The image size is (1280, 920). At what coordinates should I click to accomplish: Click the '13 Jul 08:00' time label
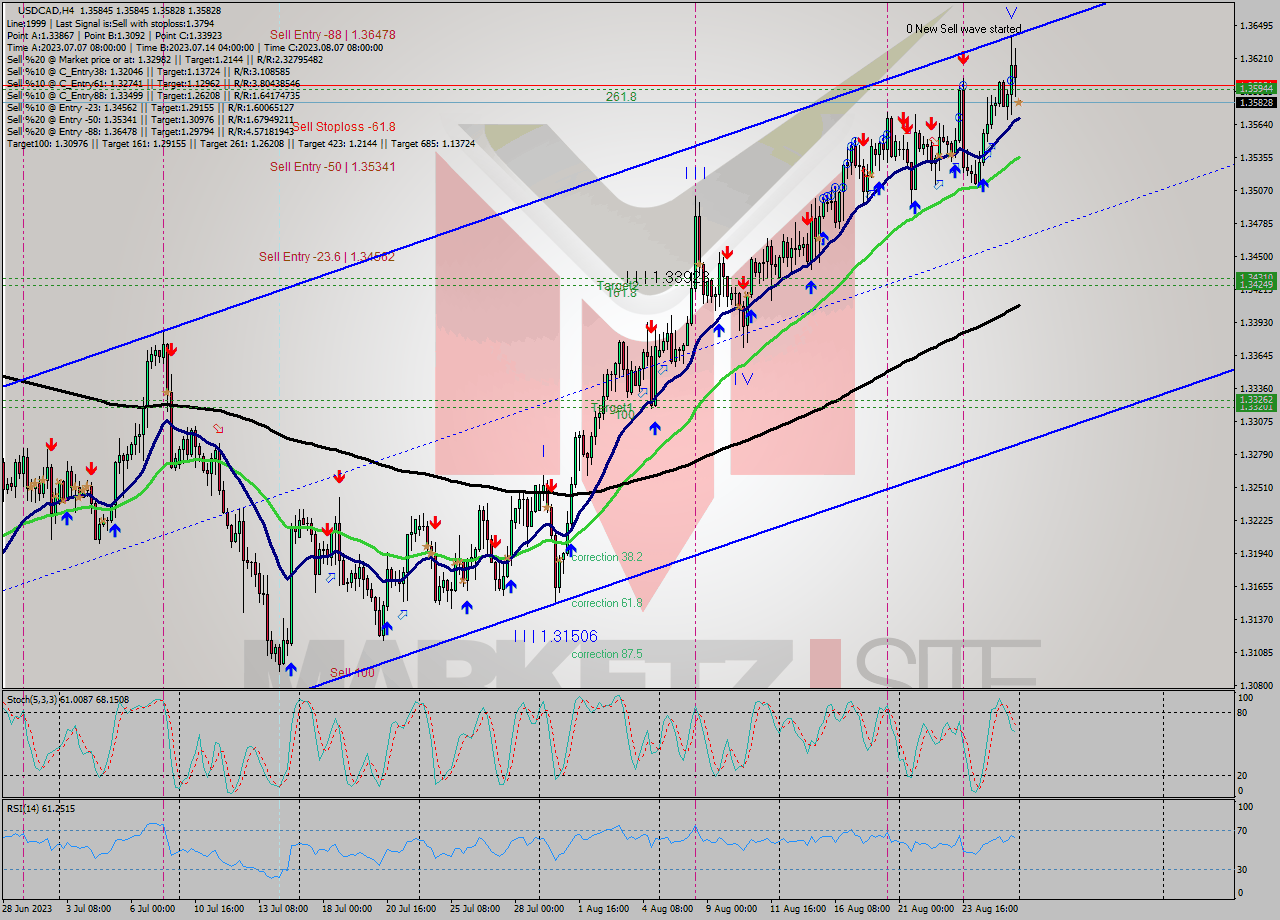[x=282, y=909]
